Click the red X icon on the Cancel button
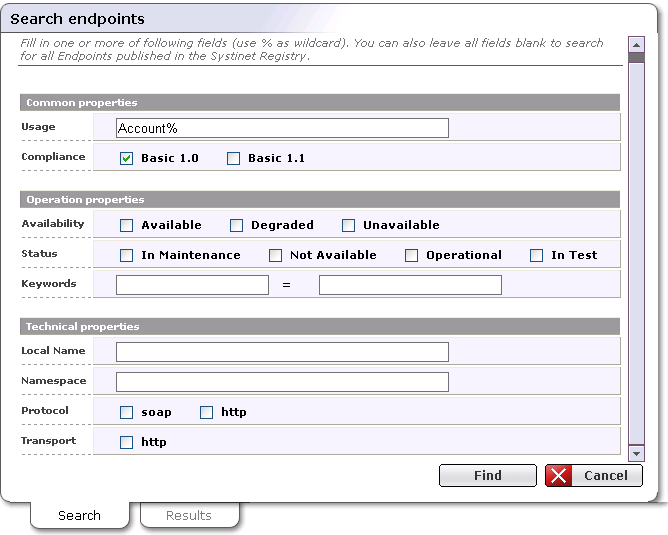668x535 pixels. tap(559, 475)
